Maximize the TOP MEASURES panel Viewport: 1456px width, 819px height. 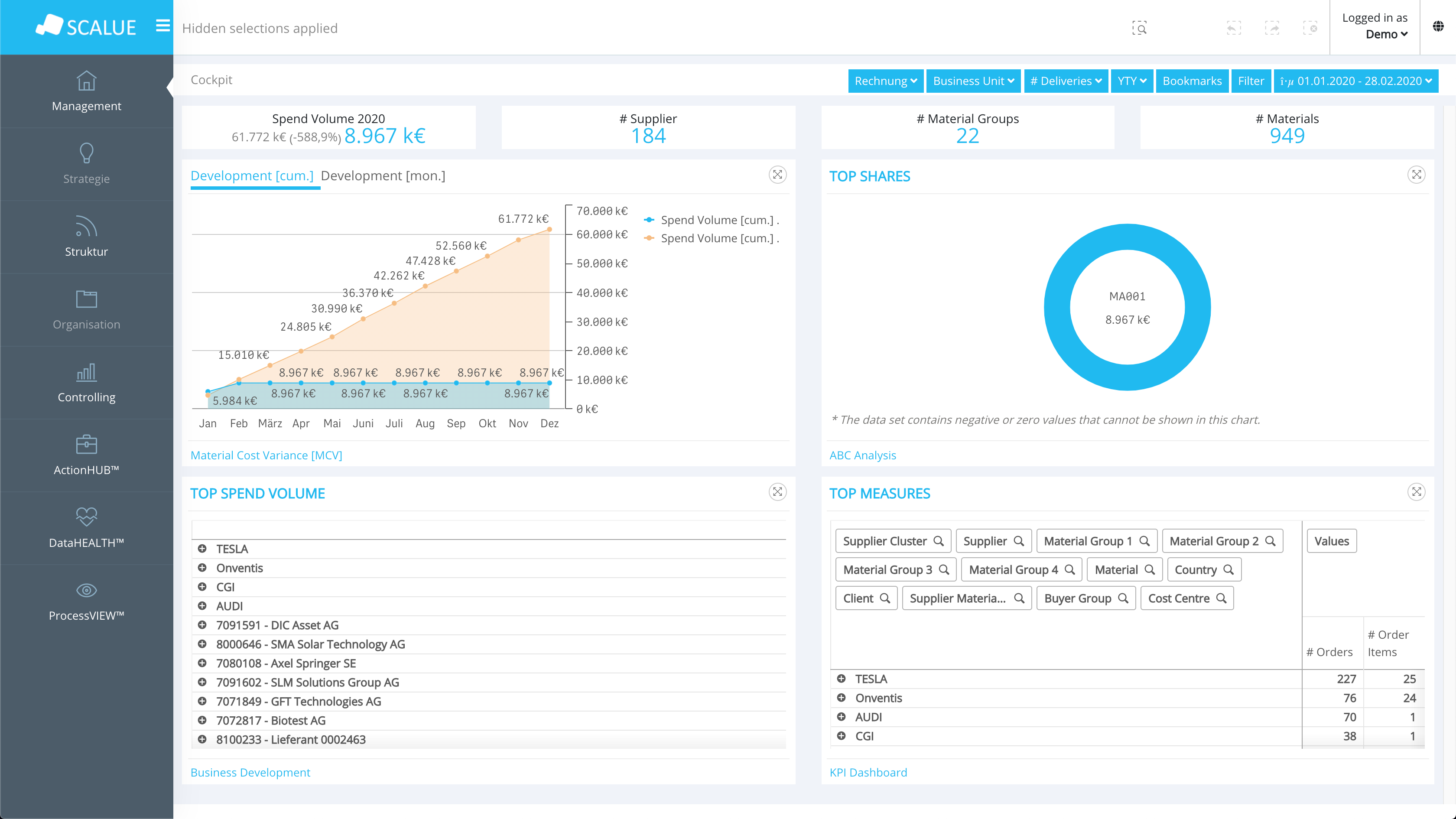pyautogui.click(x=1417, y=492)
